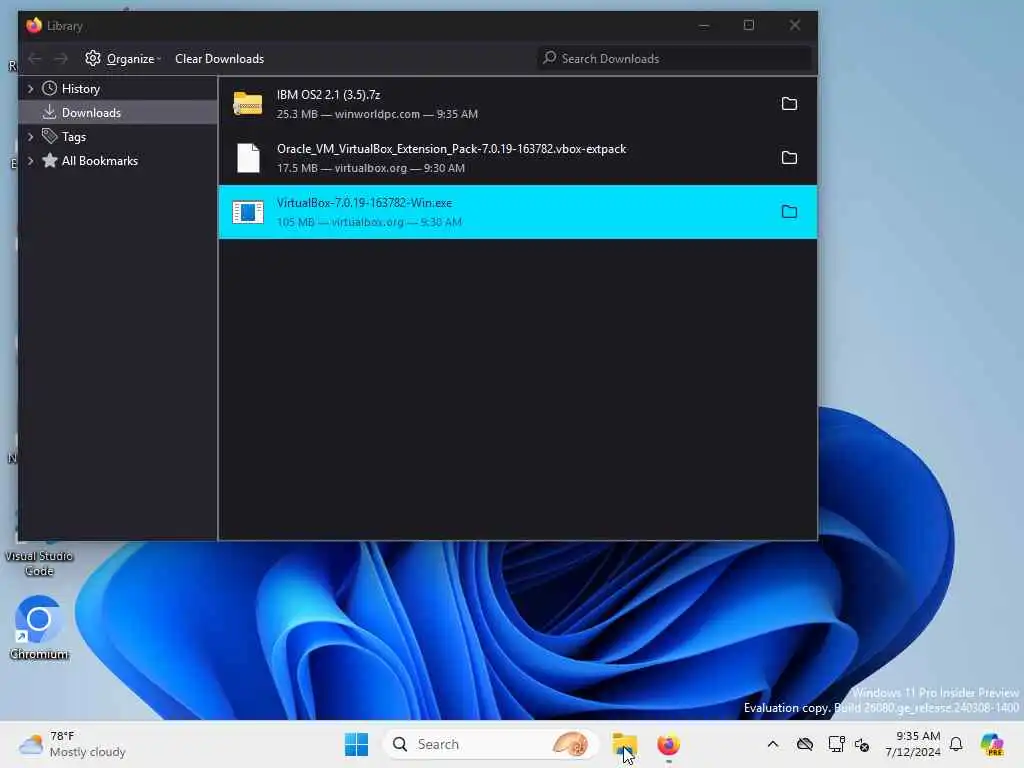Click the Organize gear icon
The width and height of the screenshot is (1024, 768).
click(x=93, y=58)
